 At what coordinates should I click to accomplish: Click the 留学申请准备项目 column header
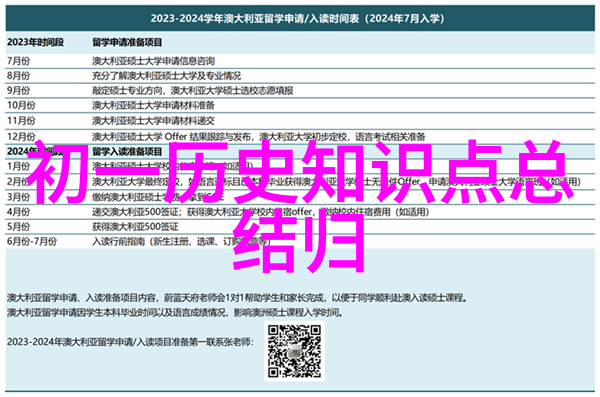click(127, 42)
